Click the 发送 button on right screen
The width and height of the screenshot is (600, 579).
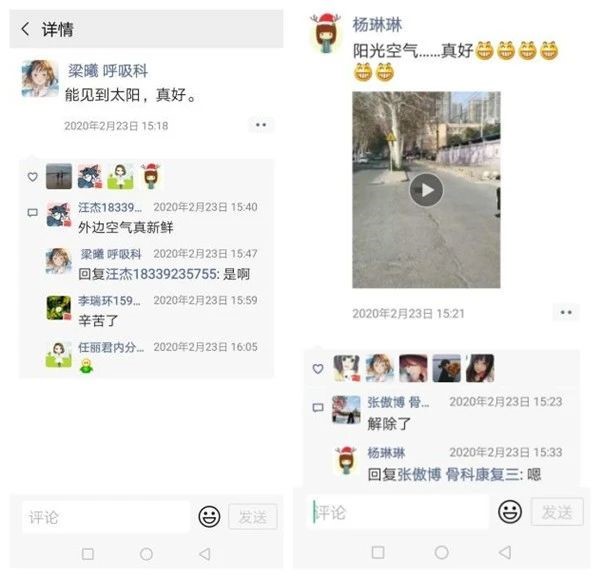click(557, 512)
